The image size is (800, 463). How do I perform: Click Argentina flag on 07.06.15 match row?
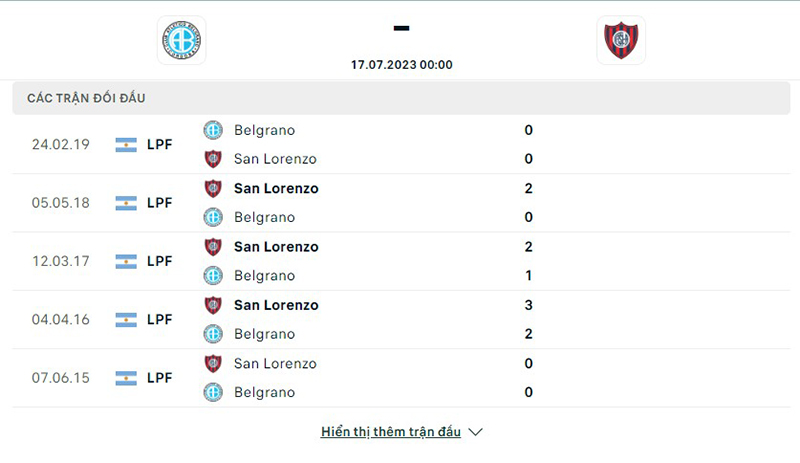click(x=126, y=378)
